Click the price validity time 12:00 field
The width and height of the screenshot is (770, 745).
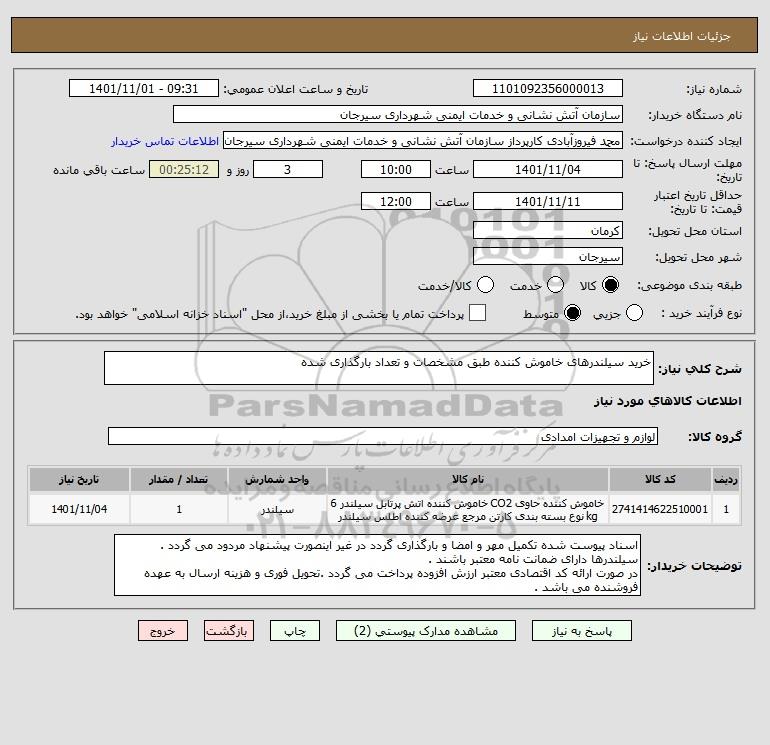point(396,201)
